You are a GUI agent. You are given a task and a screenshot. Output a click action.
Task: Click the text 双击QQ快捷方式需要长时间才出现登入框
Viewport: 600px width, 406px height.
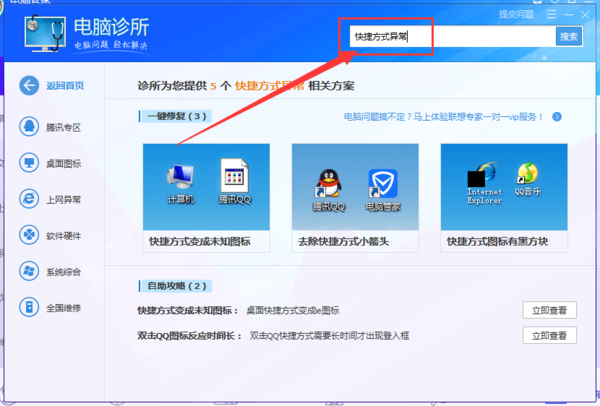[329, 336]
